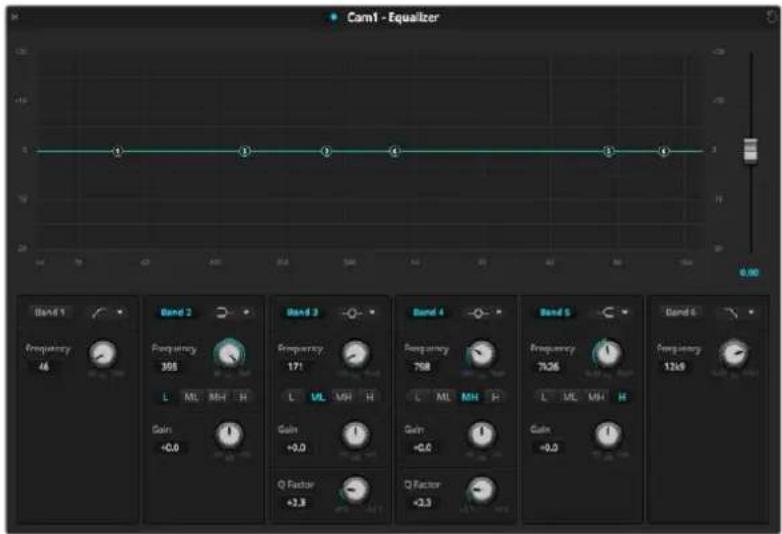Click Band 2 low-shelf filter shape icon
Viewport: 782px width, 534px height.
point(223,313)
